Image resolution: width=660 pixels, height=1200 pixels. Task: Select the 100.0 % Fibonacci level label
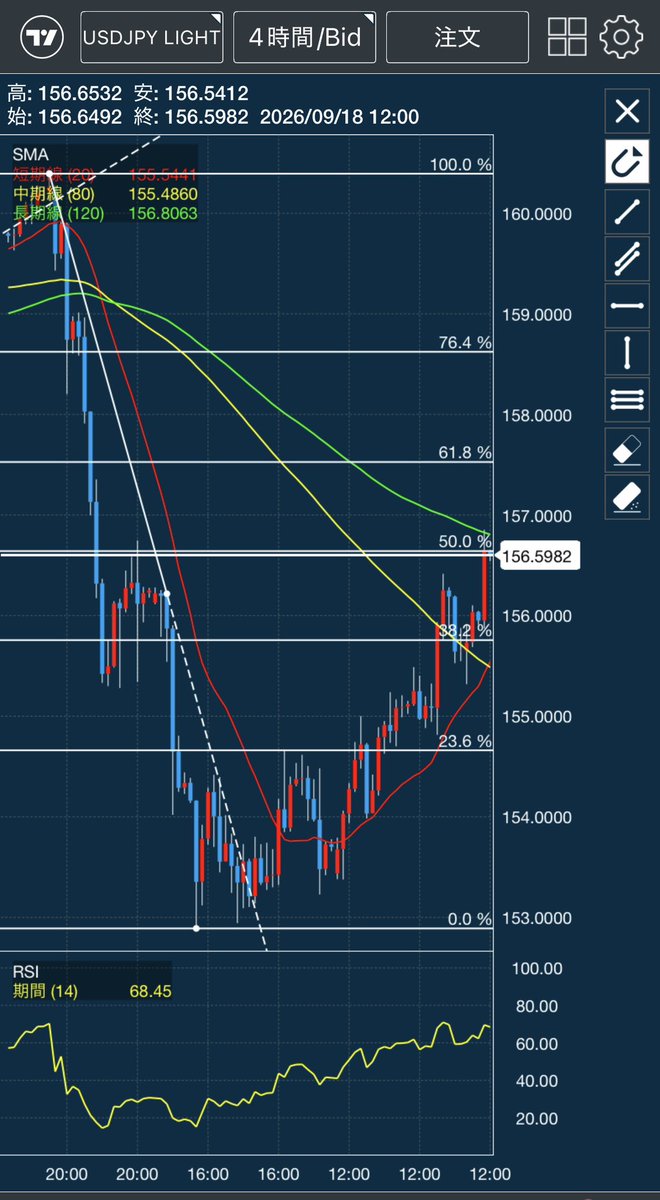coord(461,164)
